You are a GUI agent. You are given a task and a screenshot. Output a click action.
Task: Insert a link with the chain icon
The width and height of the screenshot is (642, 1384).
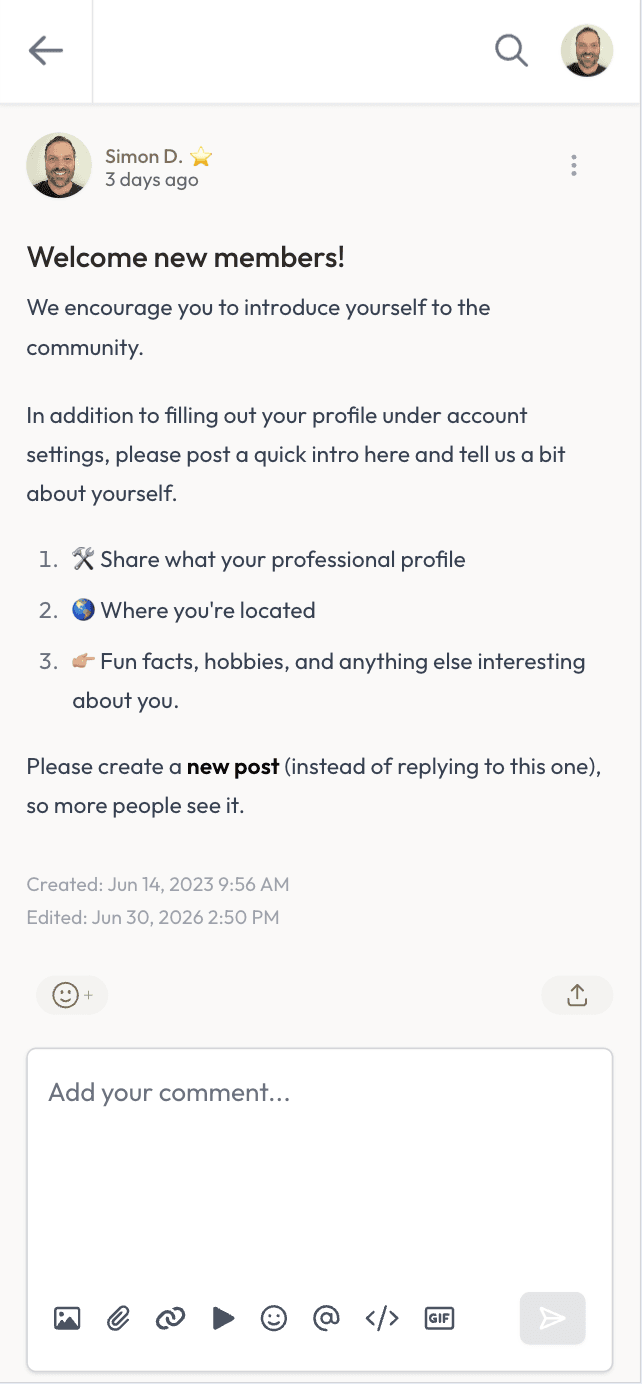(x=170, y=1318)
